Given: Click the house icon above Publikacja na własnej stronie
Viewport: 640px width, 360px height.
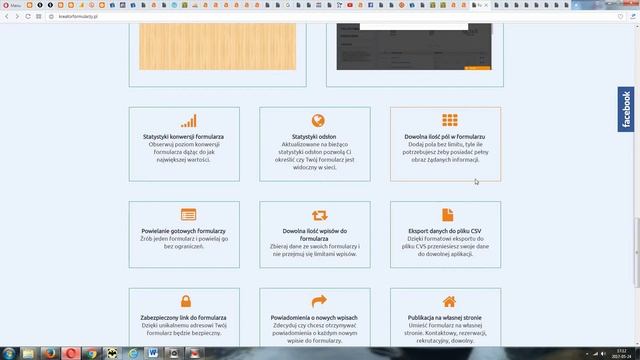Looking at the screenshot, I should coord(449,302).
